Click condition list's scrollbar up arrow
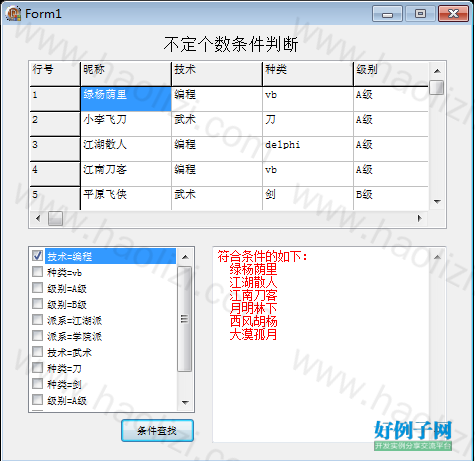 [x=185, y=257]
